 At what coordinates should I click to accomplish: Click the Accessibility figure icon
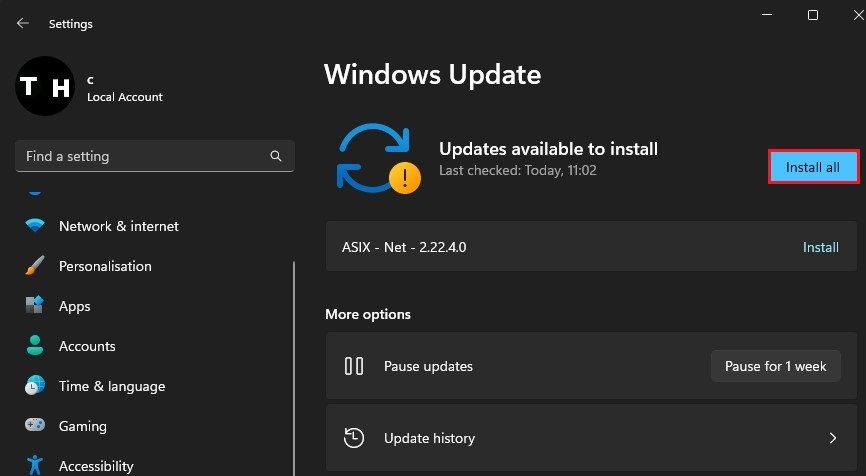click(x=35, y=465)
